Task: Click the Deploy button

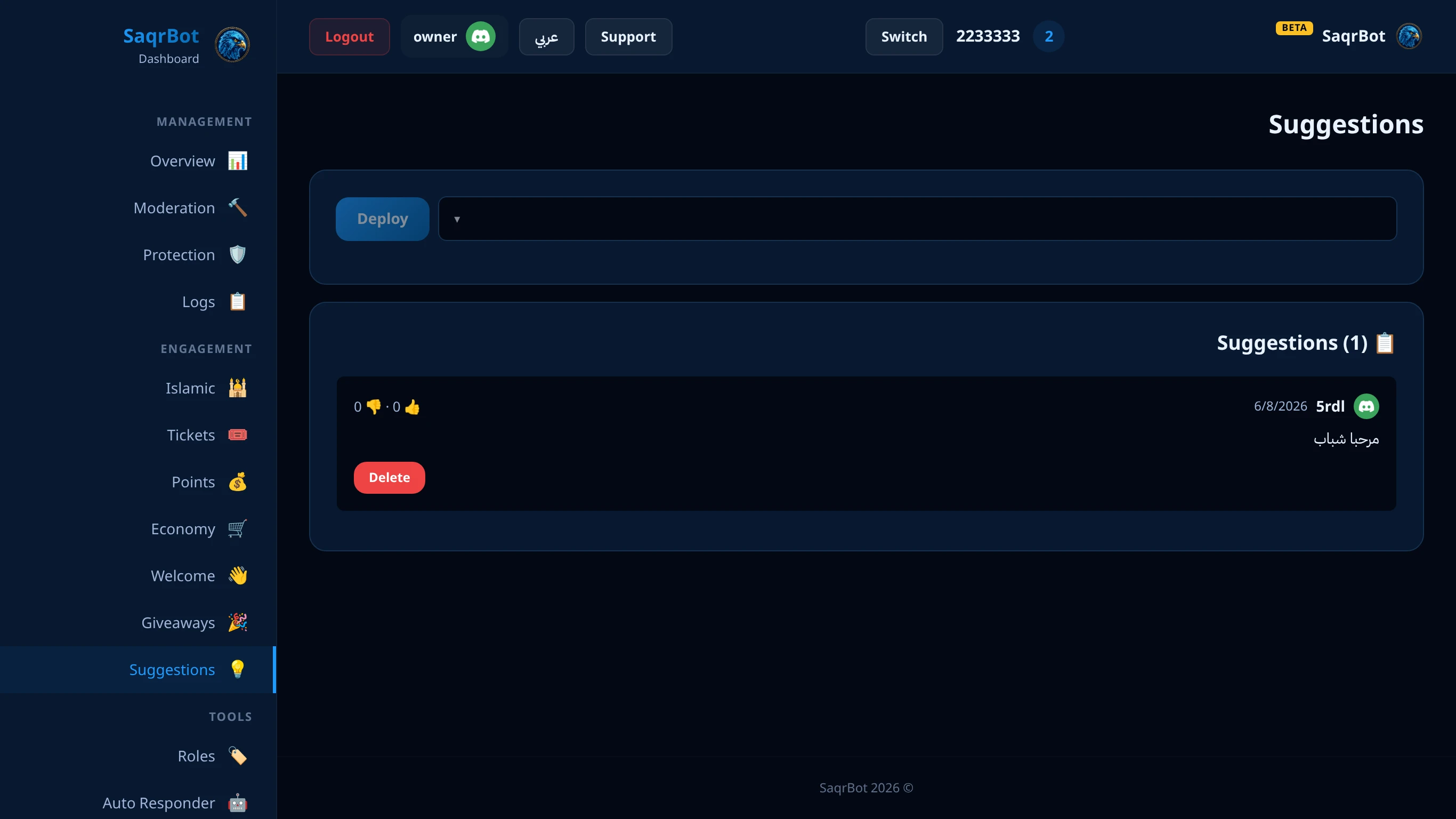Action: click(383, 219)
